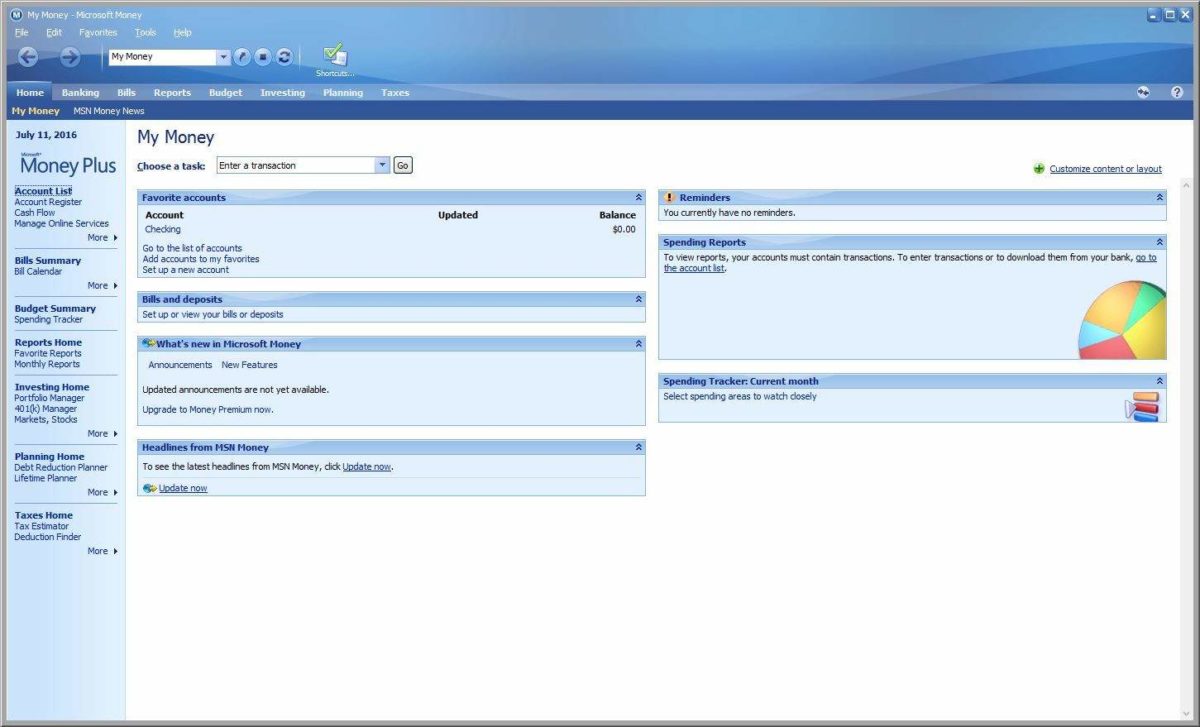
Task: Collapse the Favorite accounts panel
Action: [638, 198]
